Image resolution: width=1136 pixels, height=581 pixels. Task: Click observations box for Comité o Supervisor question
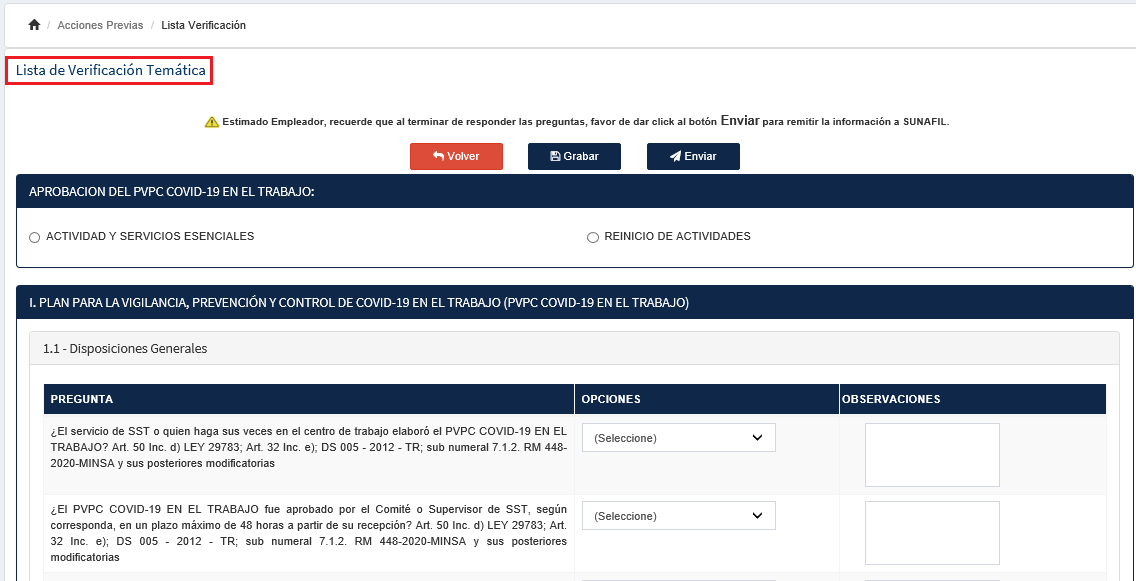(x=932, y=533)
